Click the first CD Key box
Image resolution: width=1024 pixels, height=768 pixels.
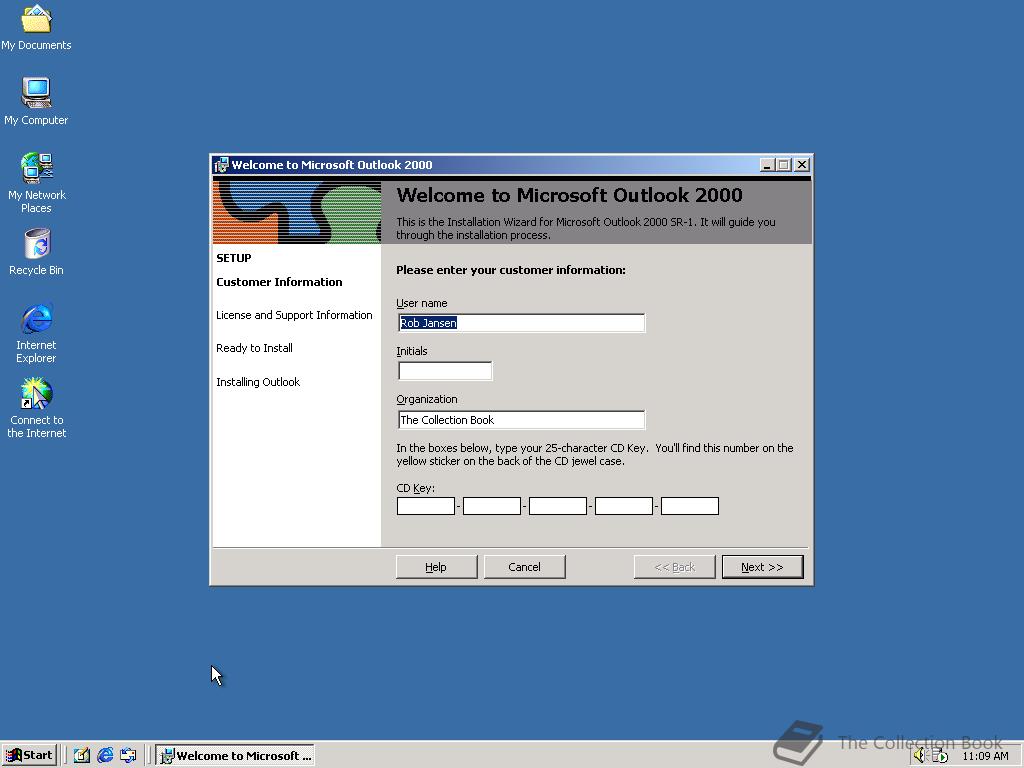(426, 506)
